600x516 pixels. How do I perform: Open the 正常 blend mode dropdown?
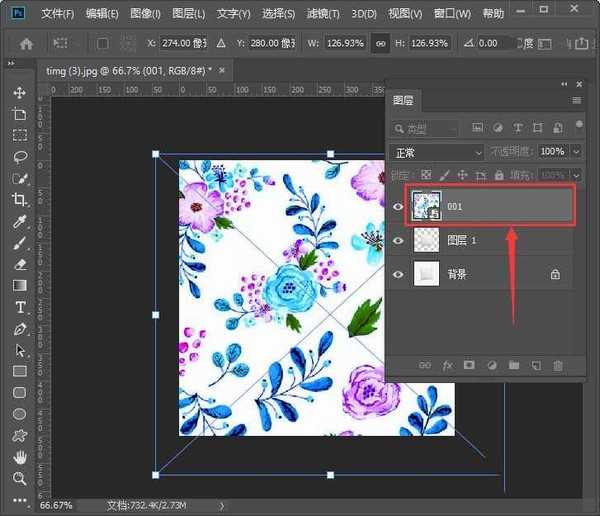[436, 152]
